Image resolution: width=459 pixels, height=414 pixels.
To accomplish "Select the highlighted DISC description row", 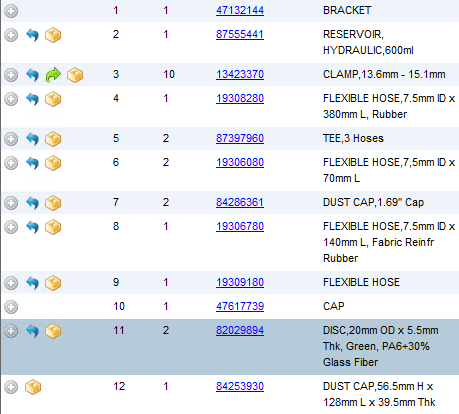I will coord(230,347).
